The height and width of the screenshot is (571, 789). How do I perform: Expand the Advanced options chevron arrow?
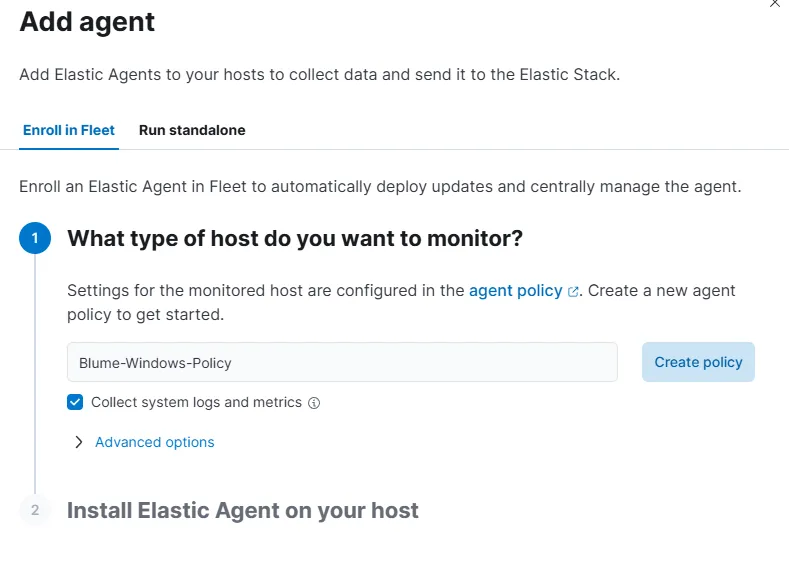[x=79, y=442]
